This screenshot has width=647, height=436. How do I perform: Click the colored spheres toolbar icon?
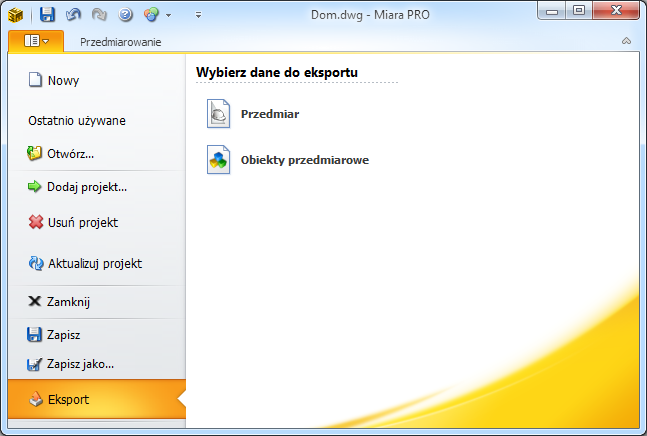(151, 14)
